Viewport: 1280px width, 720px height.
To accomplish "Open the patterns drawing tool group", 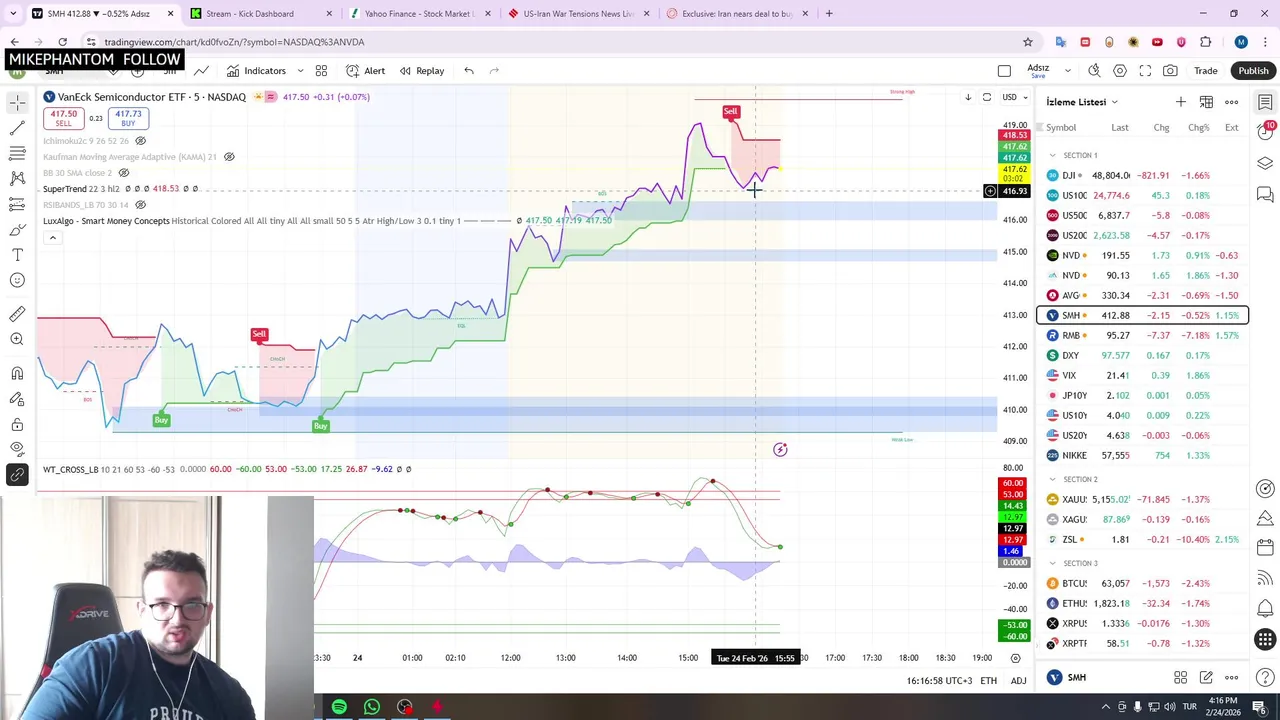I will tap(17, 178).
